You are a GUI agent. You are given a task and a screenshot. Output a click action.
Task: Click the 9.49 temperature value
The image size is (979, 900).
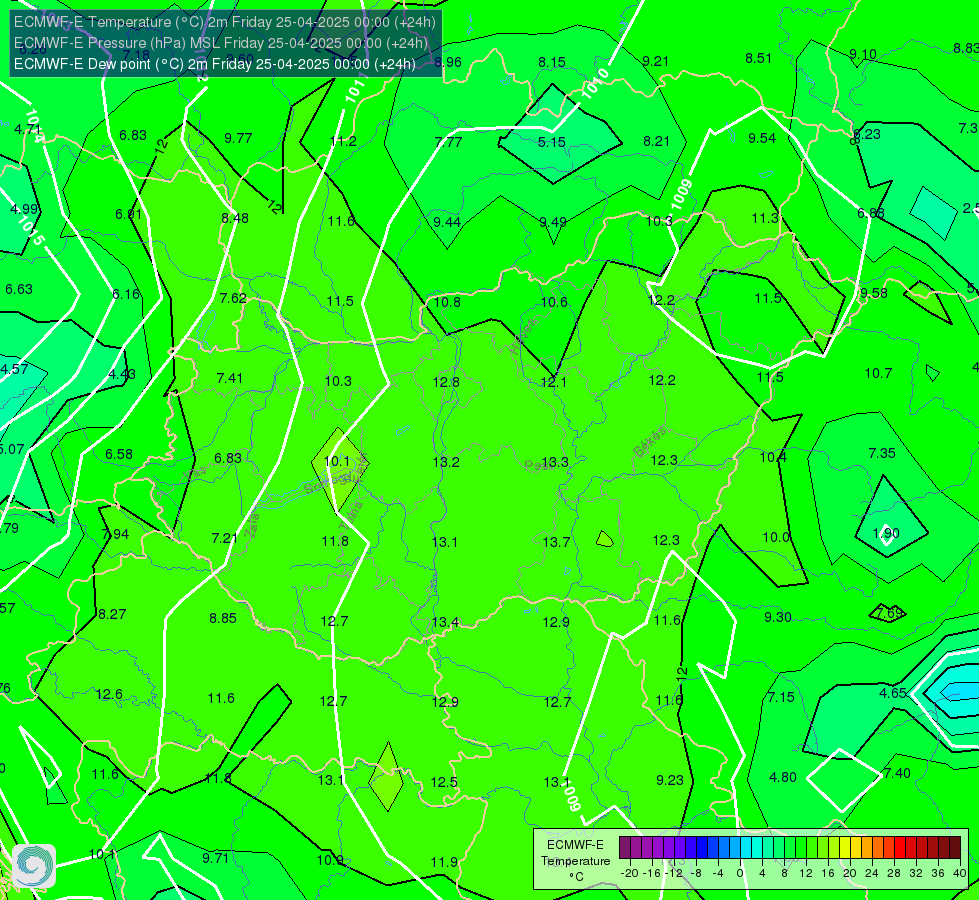pos(553,222)
